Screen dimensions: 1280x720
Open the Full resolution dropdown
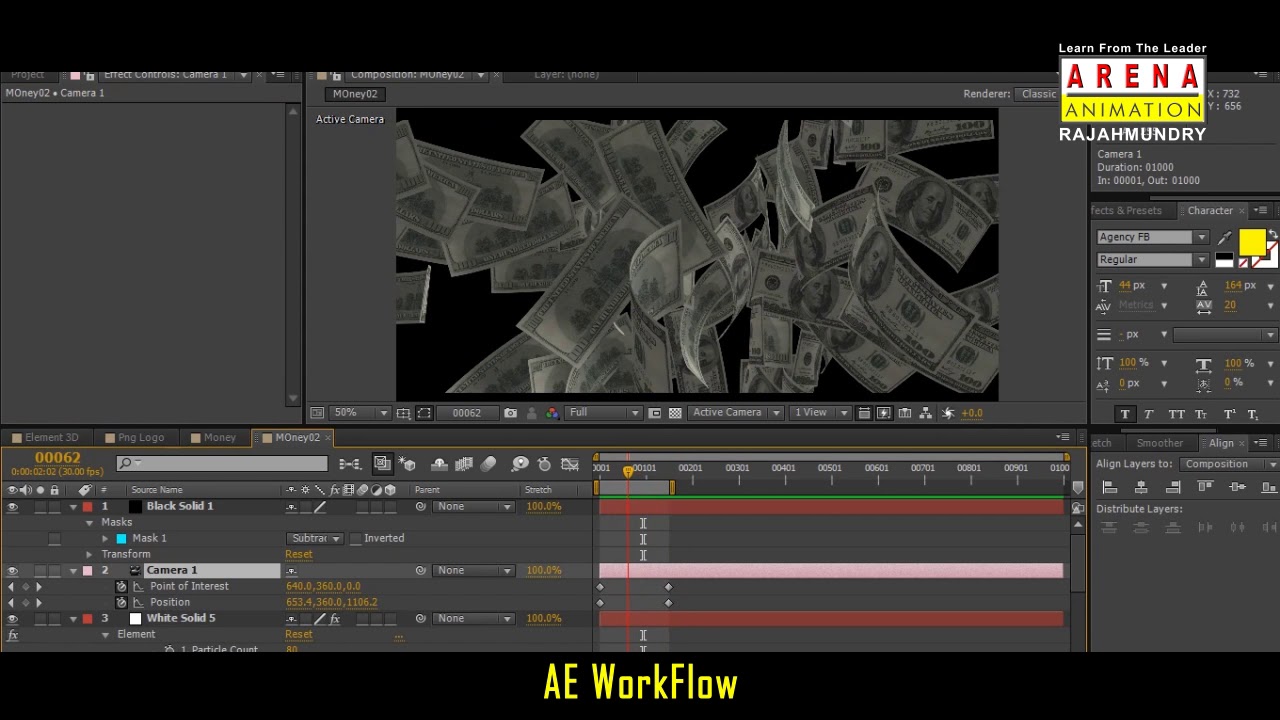(603, 413)
